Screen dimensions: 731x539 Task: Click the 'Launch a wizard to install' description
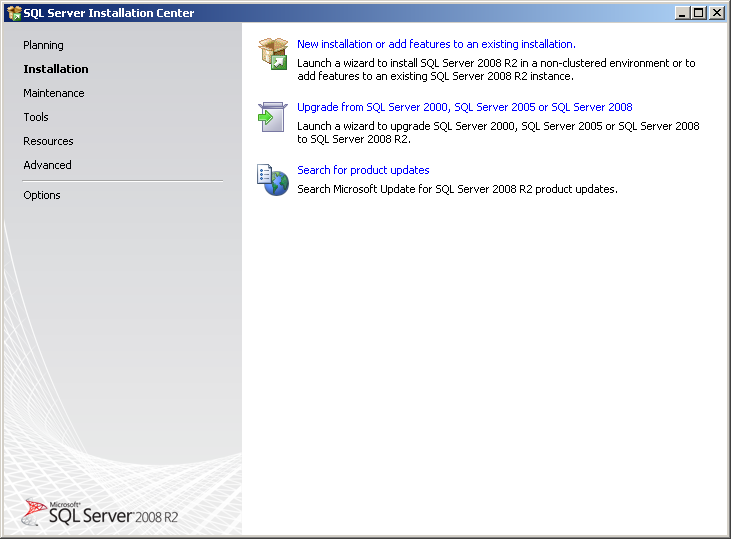pyautogui.click(x=496, y=69)
